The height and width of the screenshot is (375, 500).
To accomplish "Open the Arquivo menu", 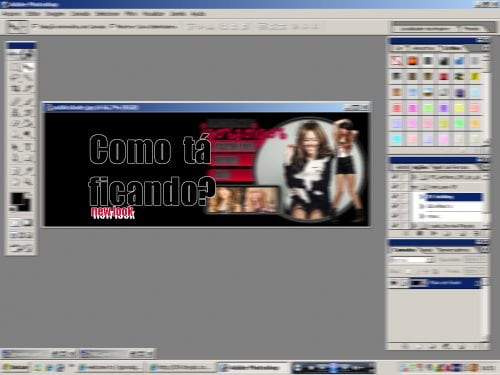I will tap(12, 14).
